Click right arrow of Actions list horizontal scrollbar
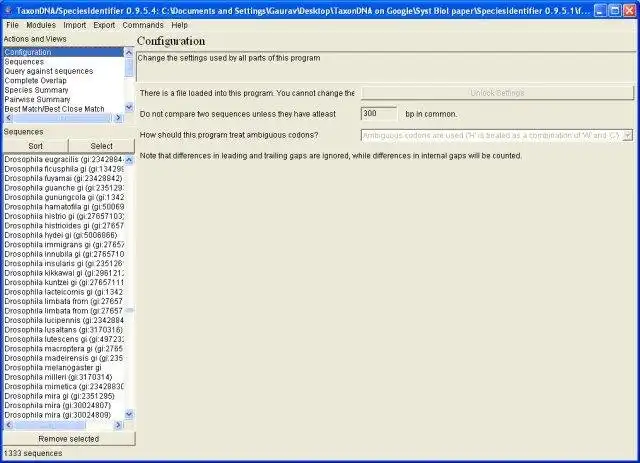Viewport: 640px width, 463px height. click(x=118, y=118)
